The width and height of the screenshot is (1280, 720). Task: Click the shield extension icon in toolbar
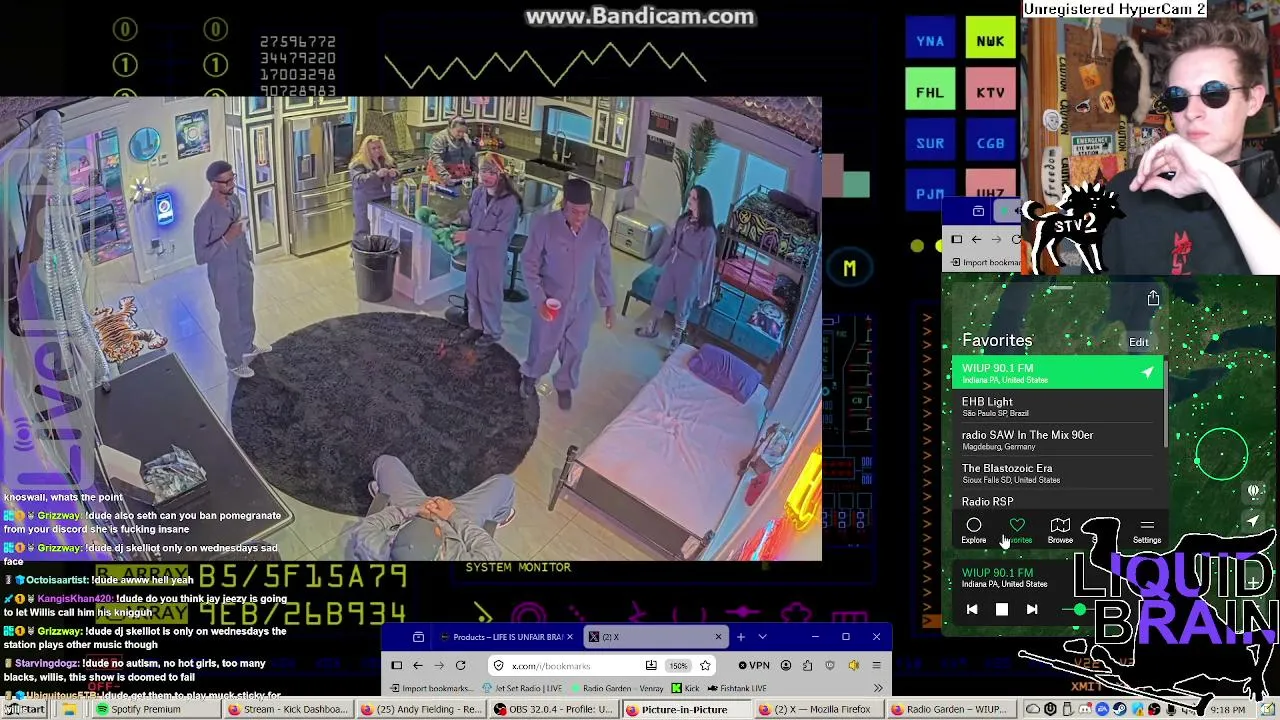(830, 665)
